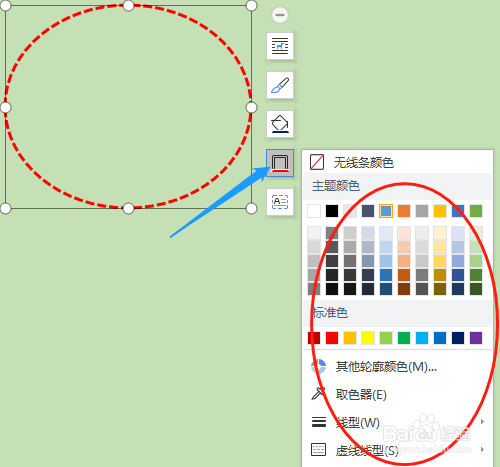The image size is (500, 467).
Task: Click the arrow beside 线型(W)
Action: pos(482,422)
